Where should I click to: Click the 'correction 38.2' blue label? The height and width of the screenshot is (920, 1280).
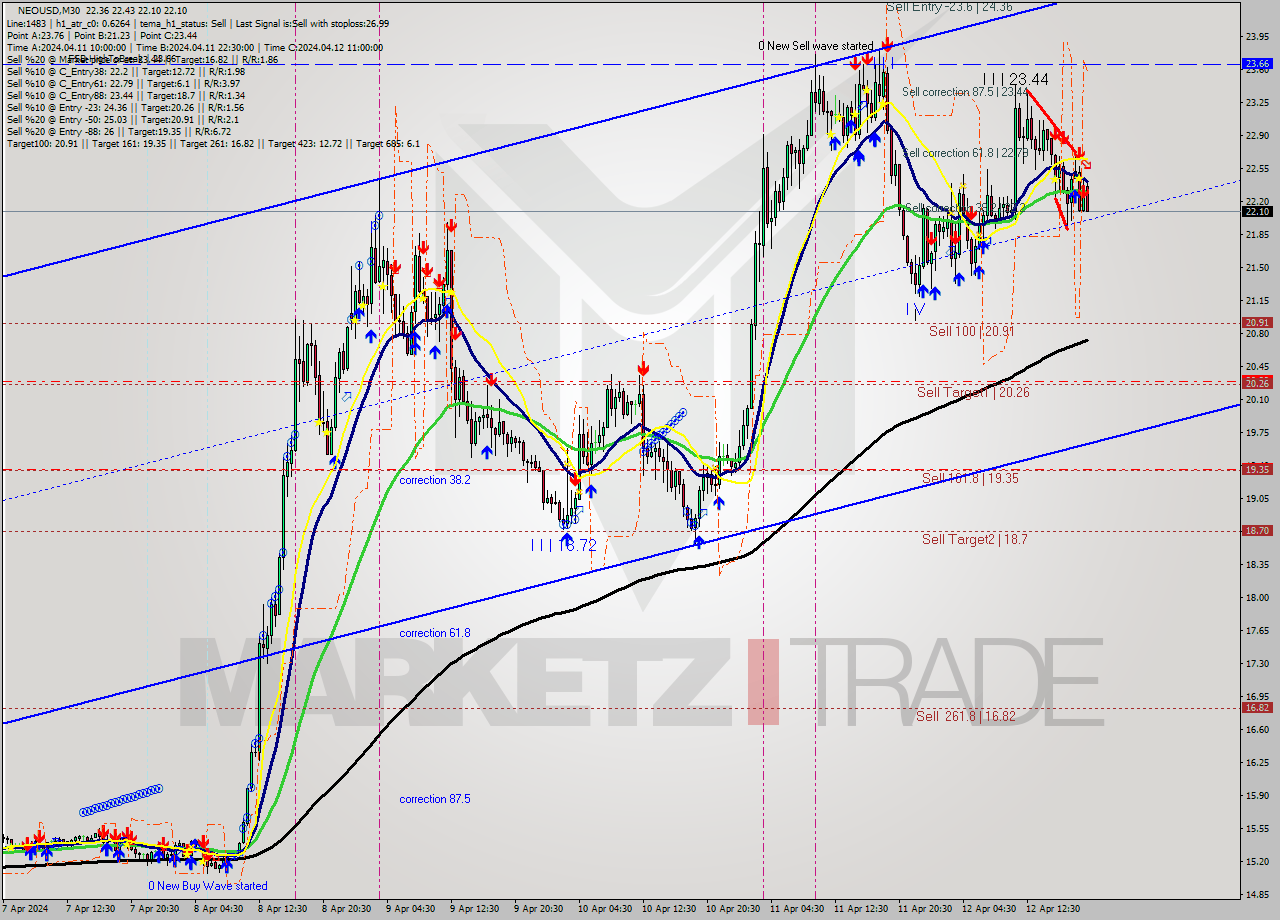click(x=435, y=480)
